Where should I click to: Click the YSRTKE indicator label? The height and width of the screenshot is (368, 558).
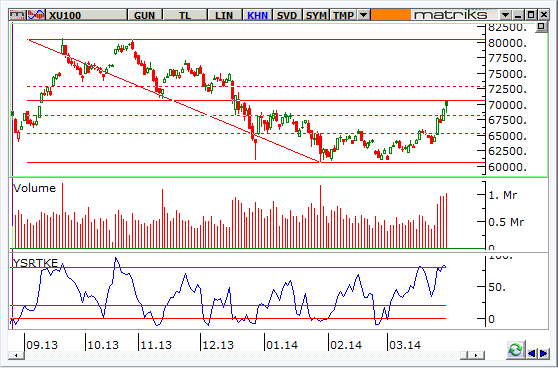[x=35, y=263]
